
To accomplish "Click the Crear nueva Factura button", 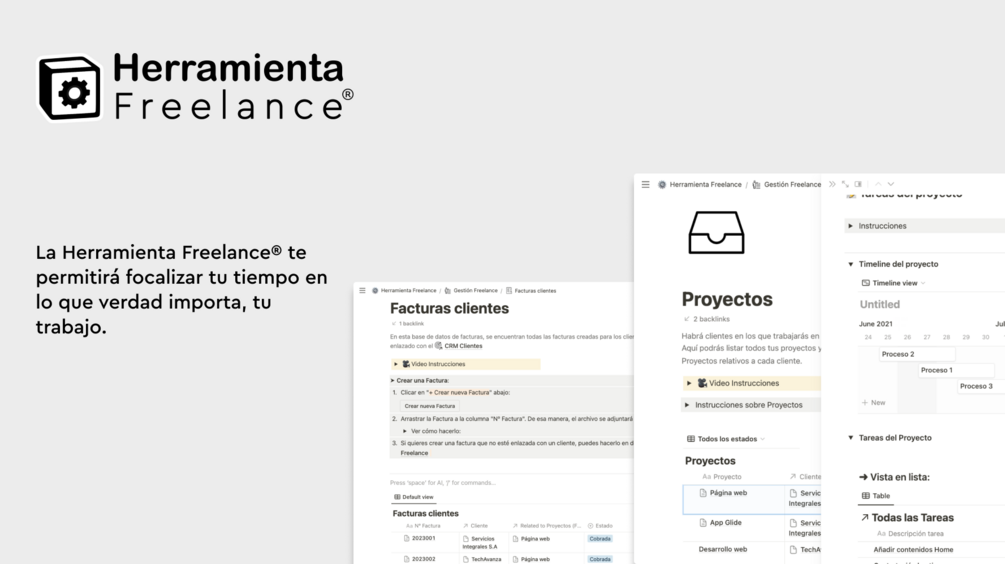I will tap(429, 406).
